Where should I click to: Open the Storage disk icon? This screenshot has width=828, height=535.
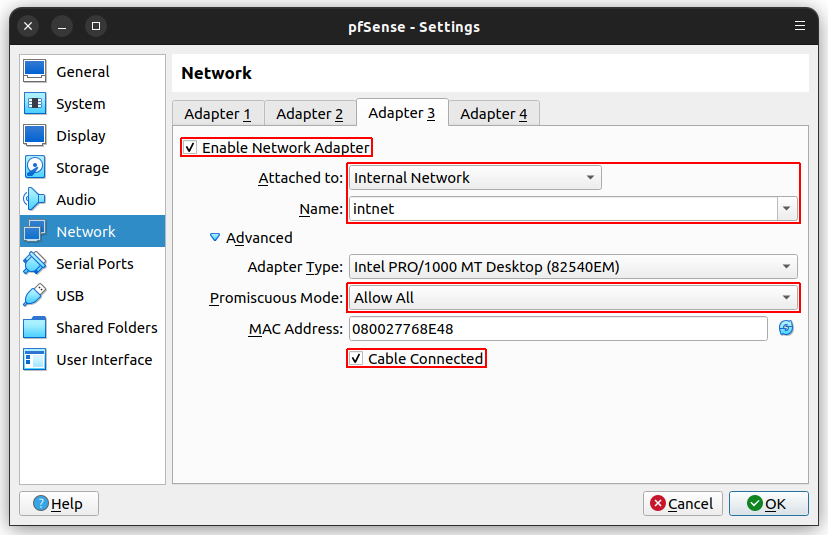click(x=34, y=167)
